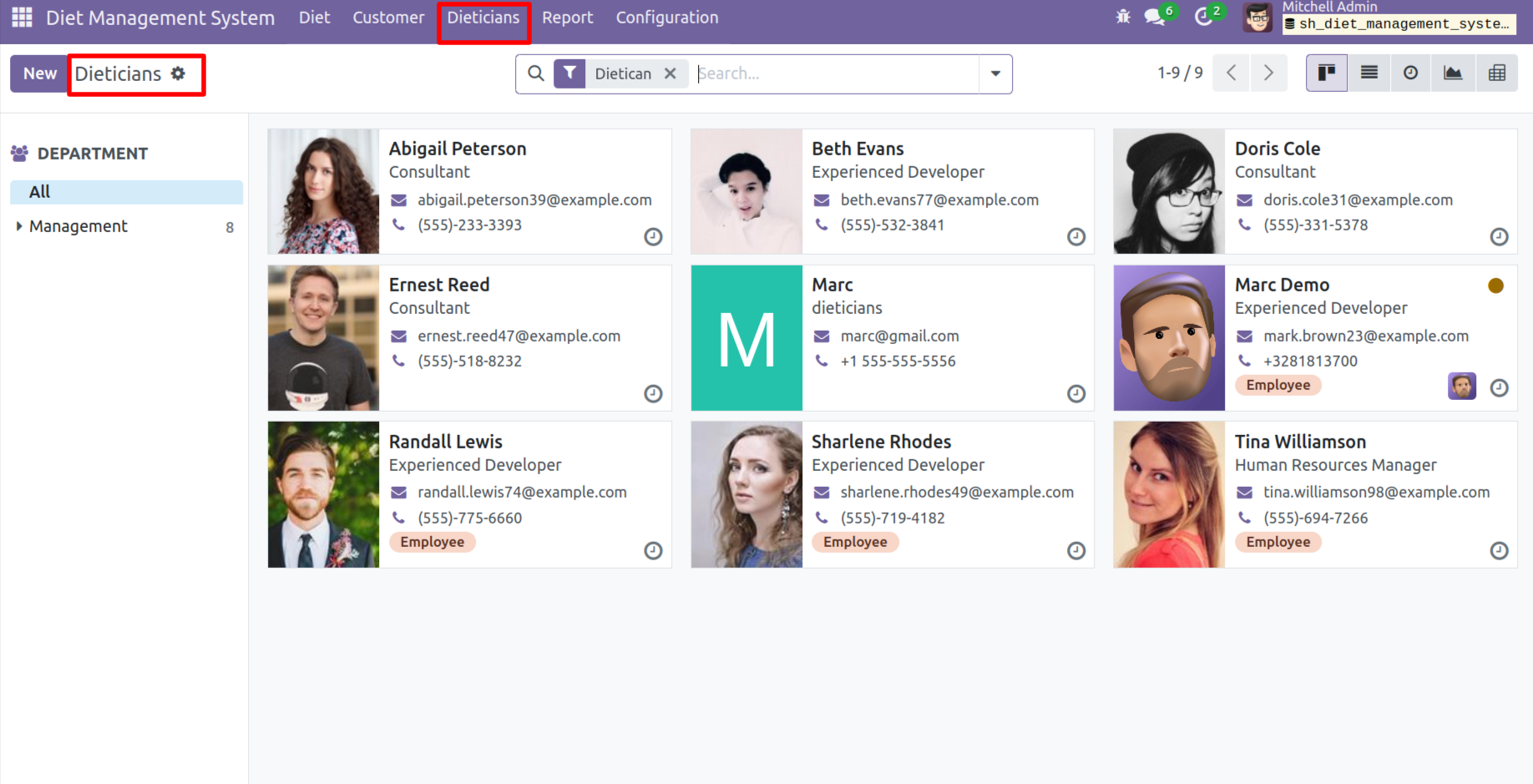Open the apps grid home menu
1533x784 pixels.
[x=22, y=18]
